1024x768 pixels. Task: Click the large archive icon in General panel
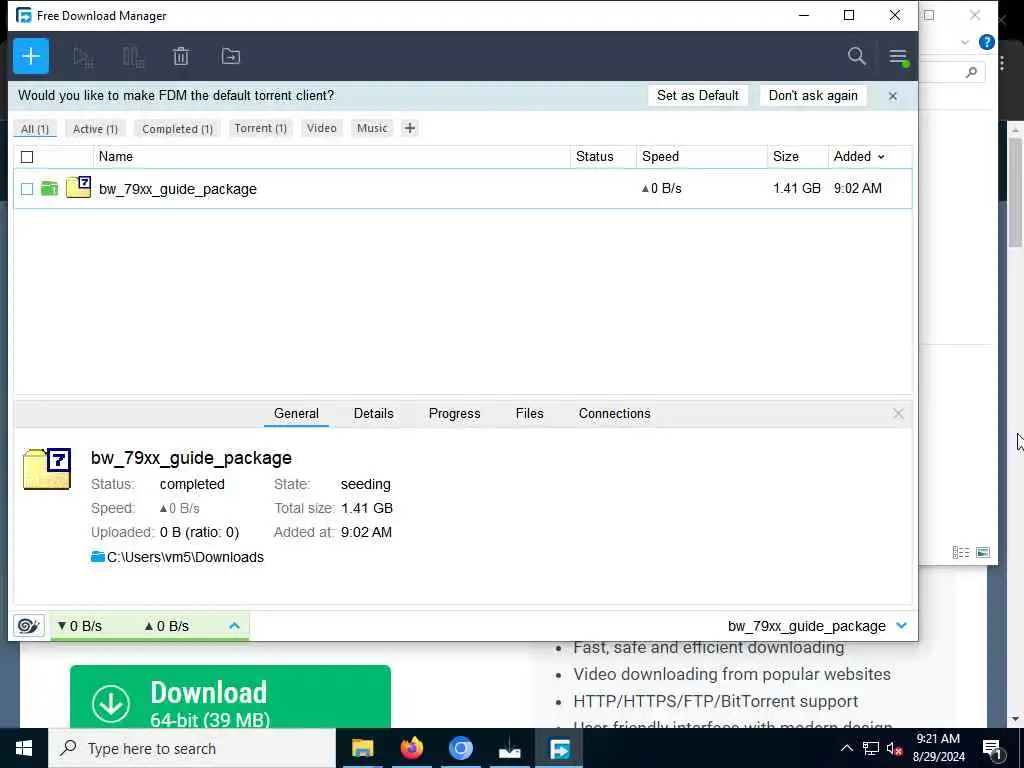[x=47, y=468]
